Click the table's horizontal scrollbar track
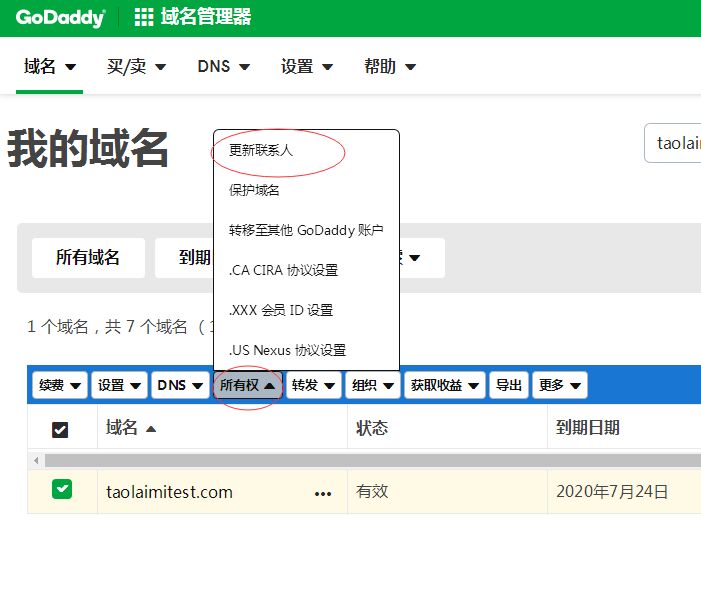The width and height of the screenshot is (701, 603). 372,460
